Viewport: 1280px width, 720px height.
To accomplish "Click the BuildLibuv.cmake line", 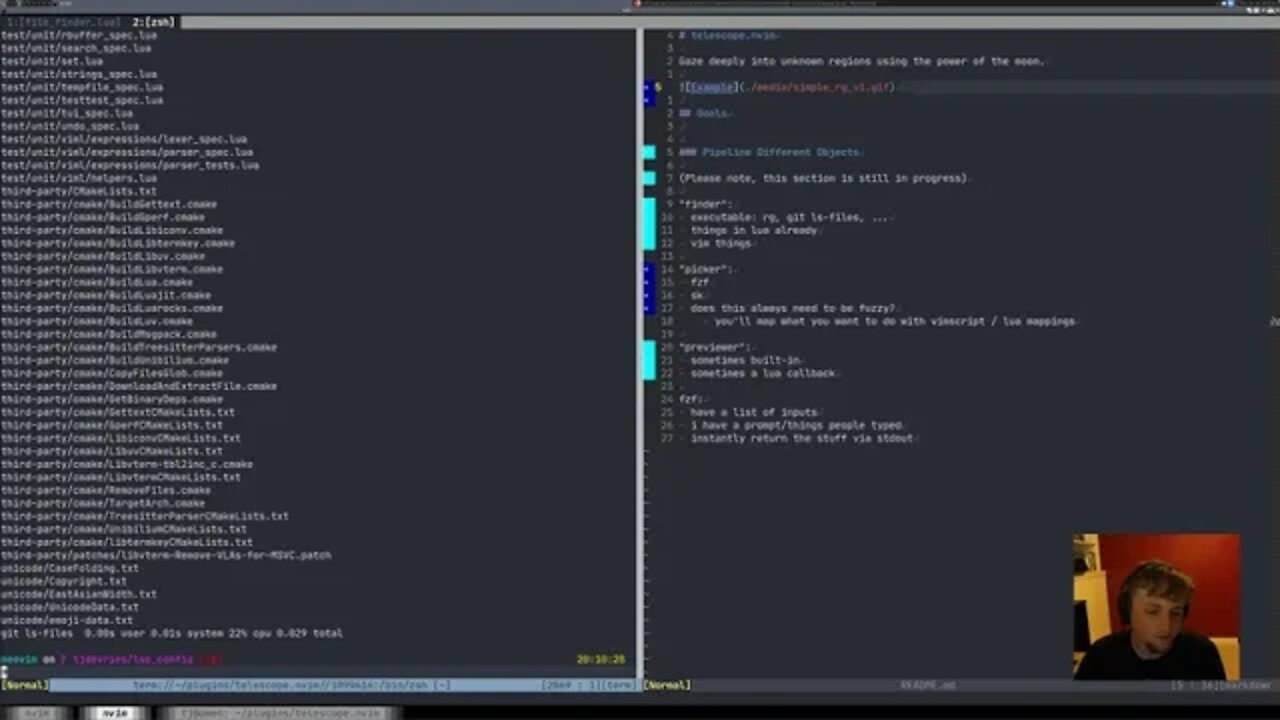I will coord(103,256).
